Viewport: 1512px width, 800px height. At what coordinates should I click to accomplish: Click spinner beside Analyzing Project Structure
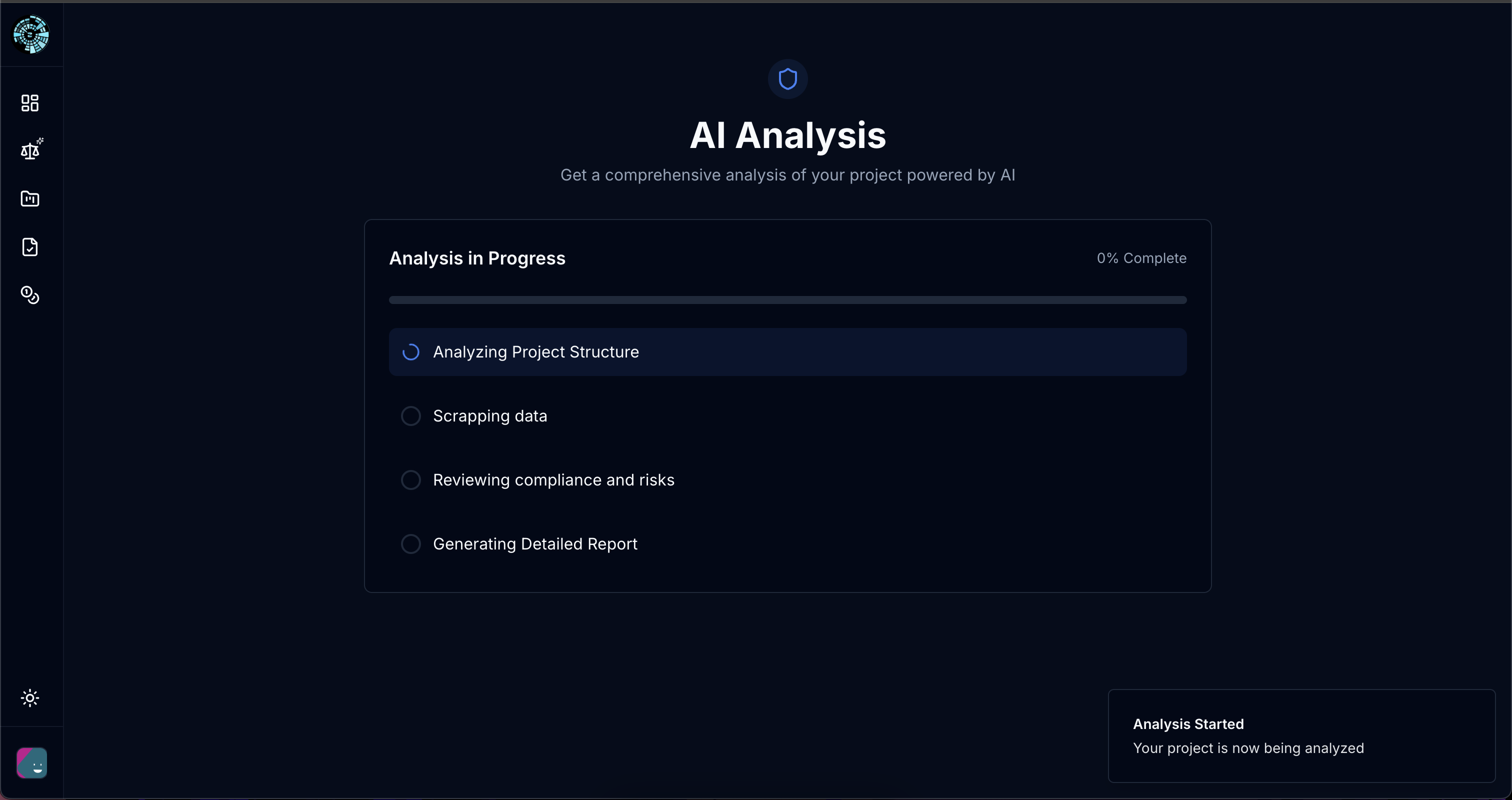tap(411, 352)
